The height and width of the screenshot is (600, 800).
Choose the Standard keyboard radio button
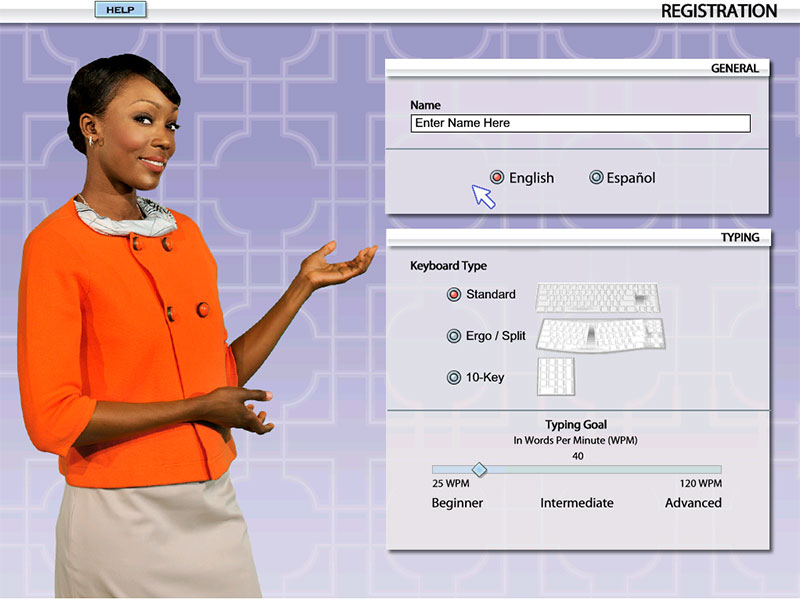pos(454,294)
